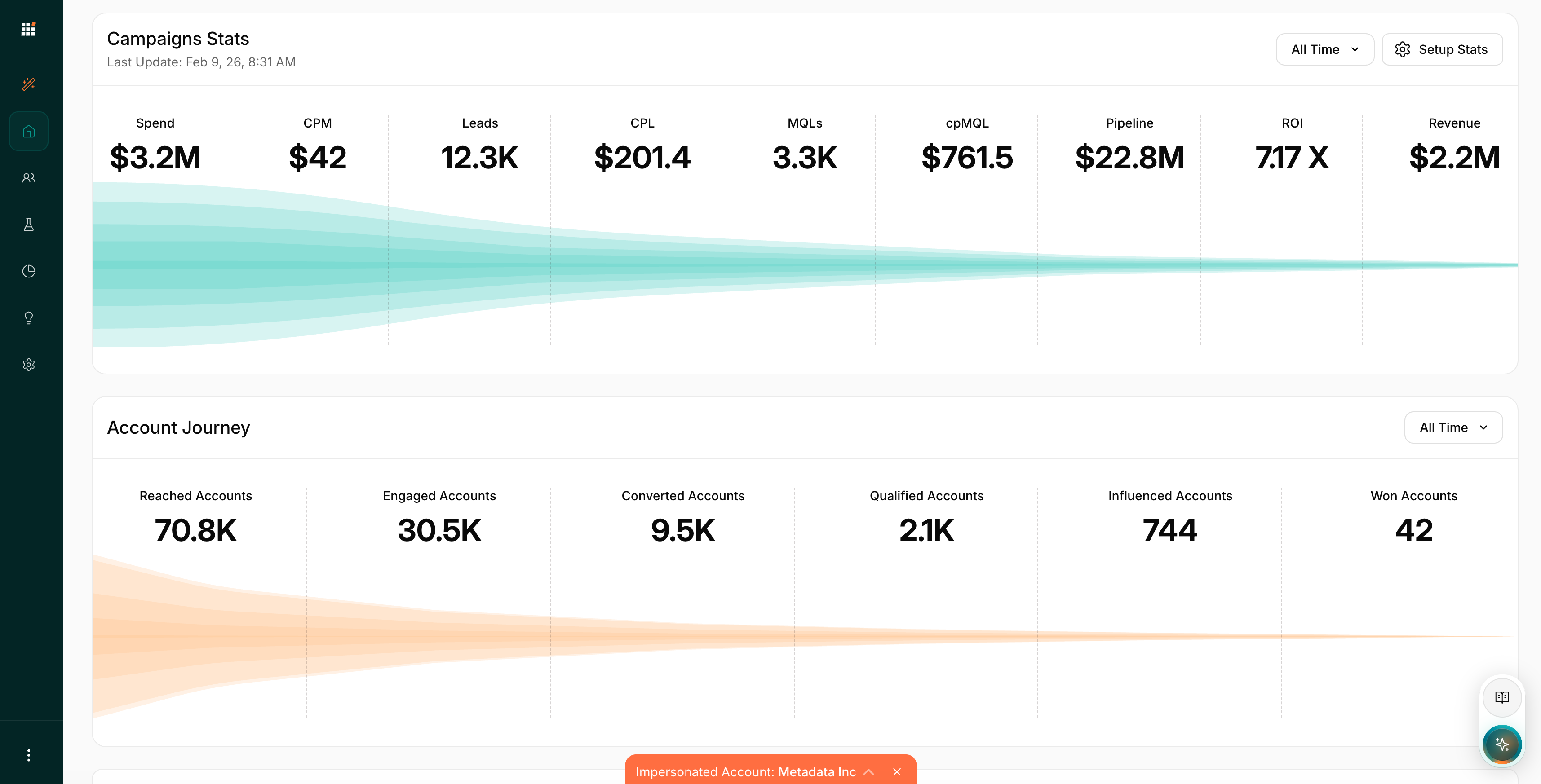
Task: Select the Reached Accounts 70.8K stat
Action: coord(195,529)
